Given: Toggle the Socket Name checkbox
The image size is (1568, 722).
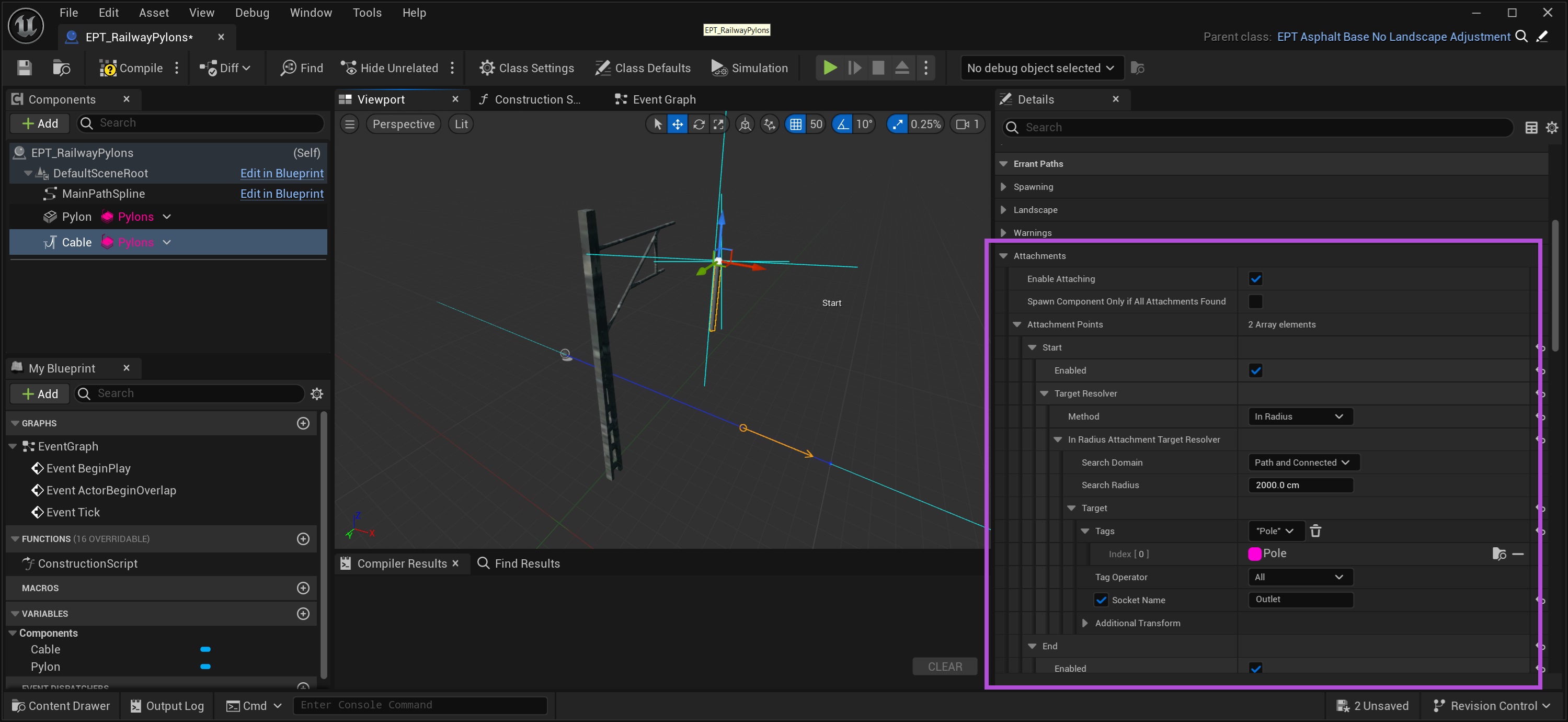Looking at the screenshot, I should point(1101,600).
